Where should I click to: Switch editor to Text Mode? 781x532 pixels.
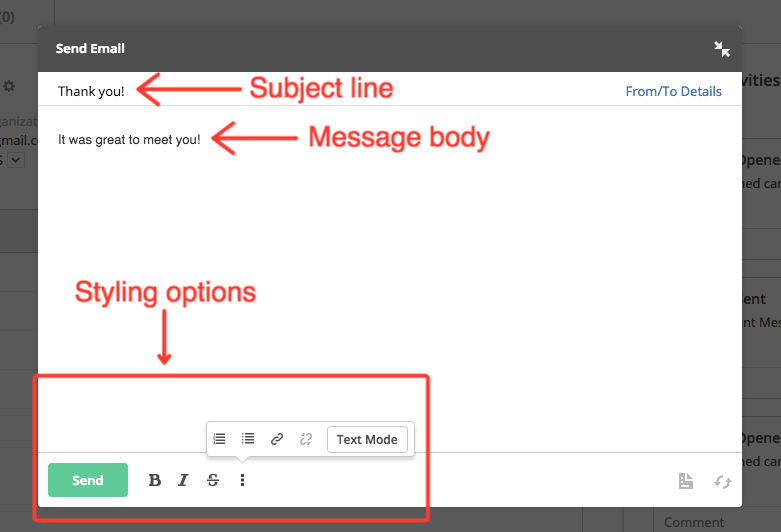367,439
